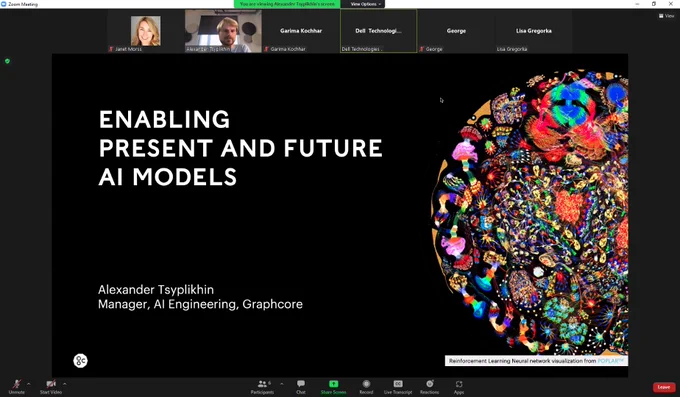Screen dimensions: 680x397
Task: Leave the meeting
Action: [664, 387]
